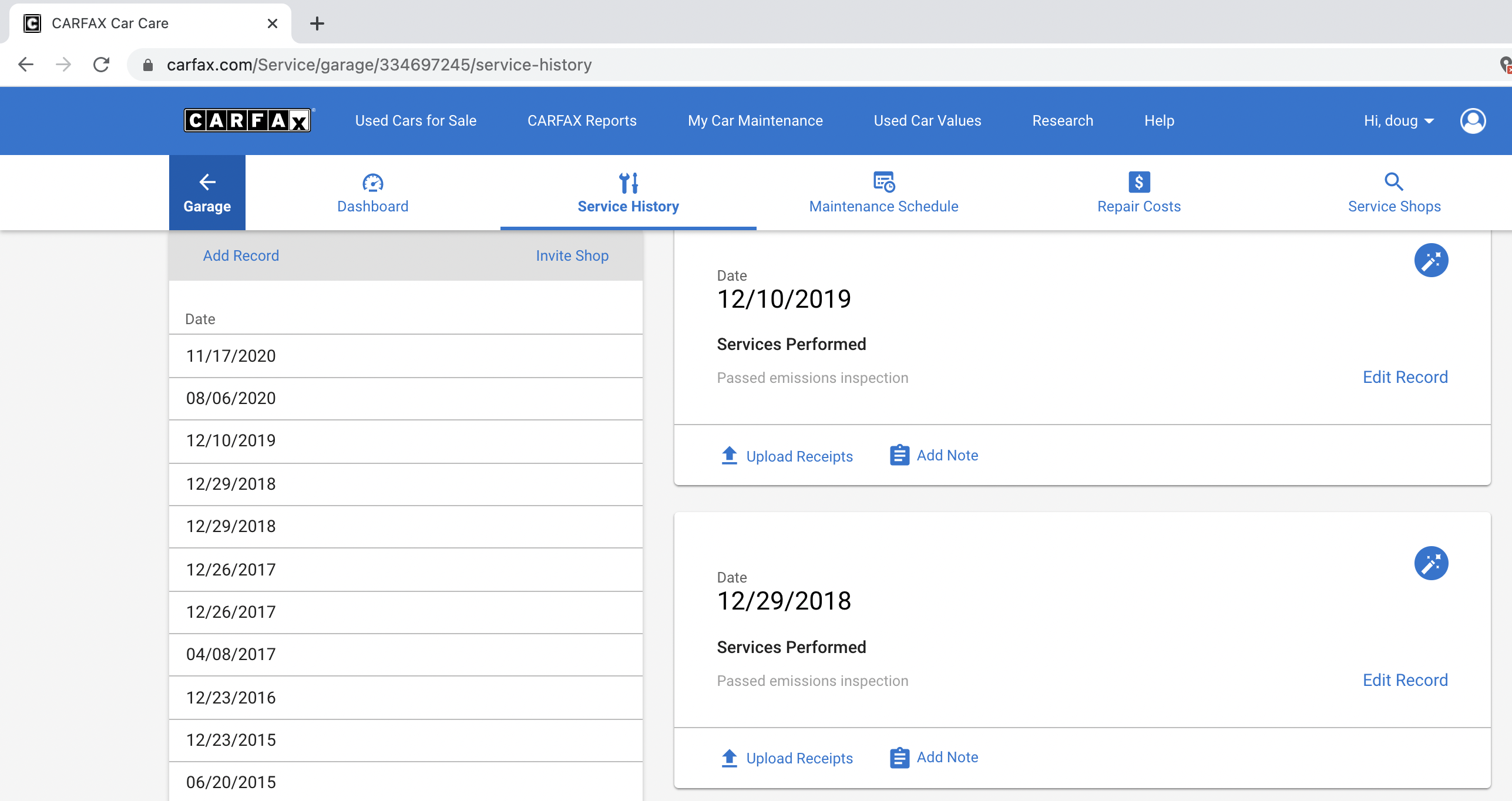Open the user profile avatar icon
The image size is (1512, 801).
[x=1473, y=121]
